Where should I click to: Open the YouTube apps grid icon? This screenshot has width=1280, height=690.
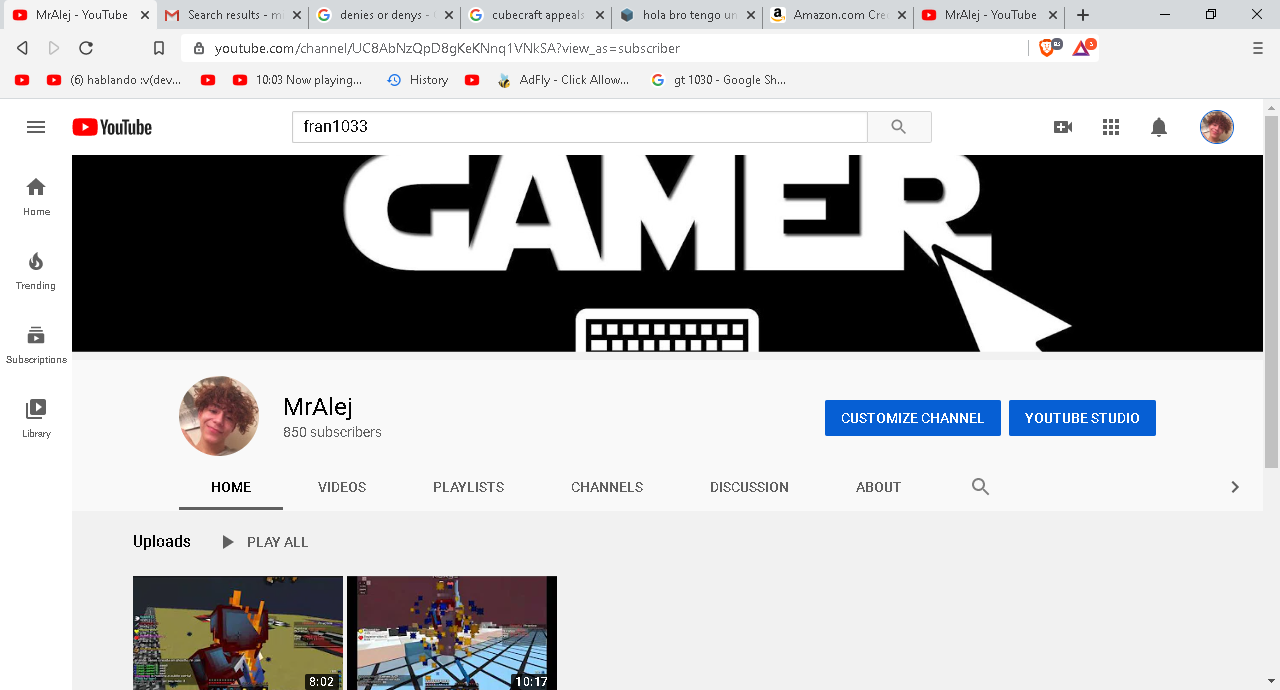pos(1110,127)
